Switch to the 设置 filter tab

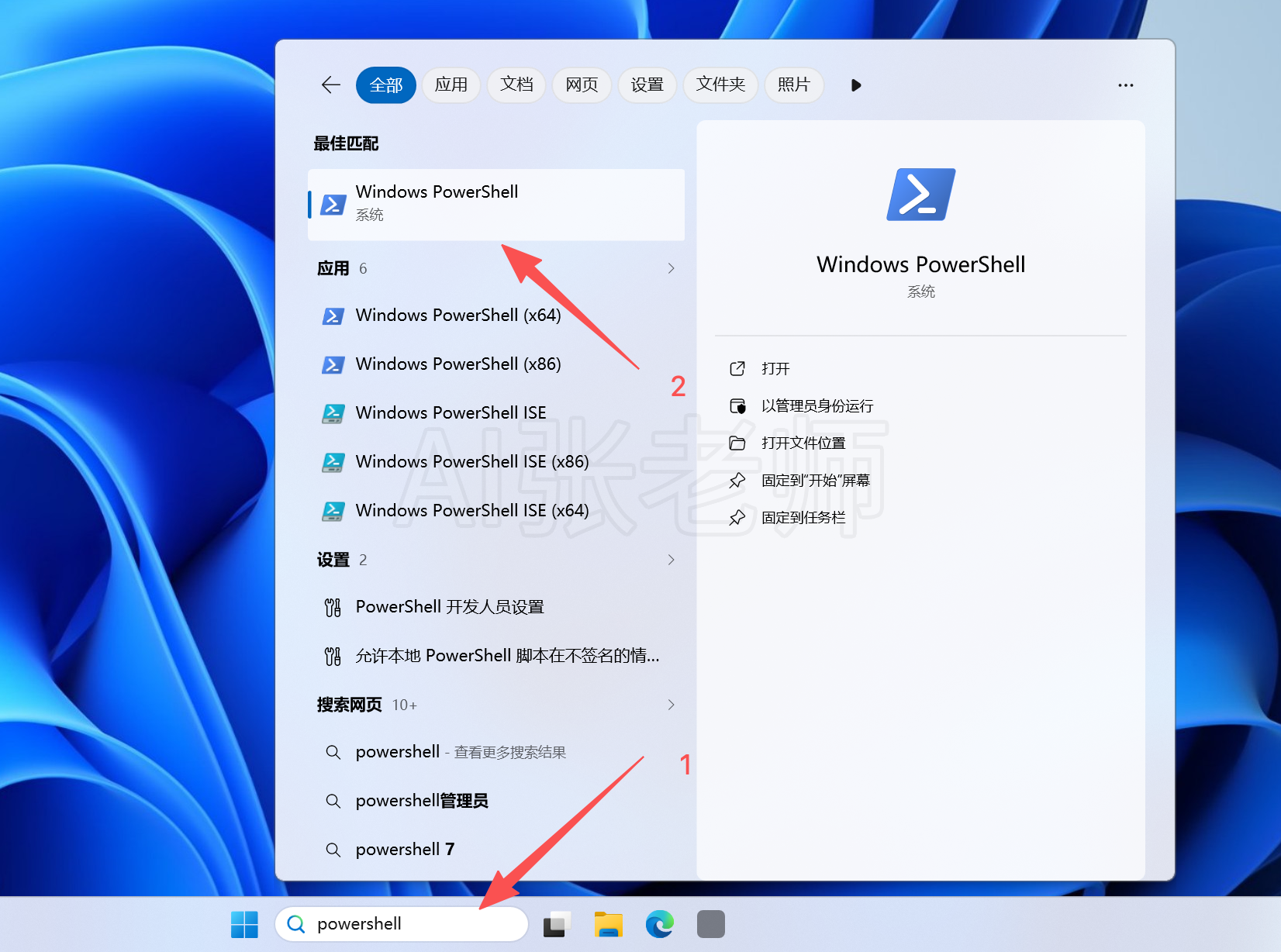tap(647, 85)
